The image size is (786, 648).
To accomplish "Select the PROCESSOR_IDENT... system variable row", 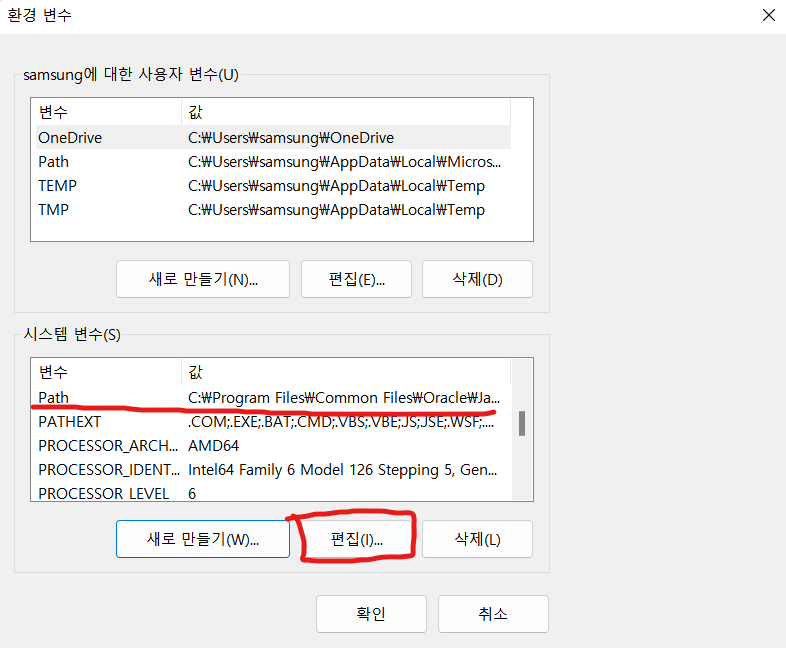I will 273,470.
